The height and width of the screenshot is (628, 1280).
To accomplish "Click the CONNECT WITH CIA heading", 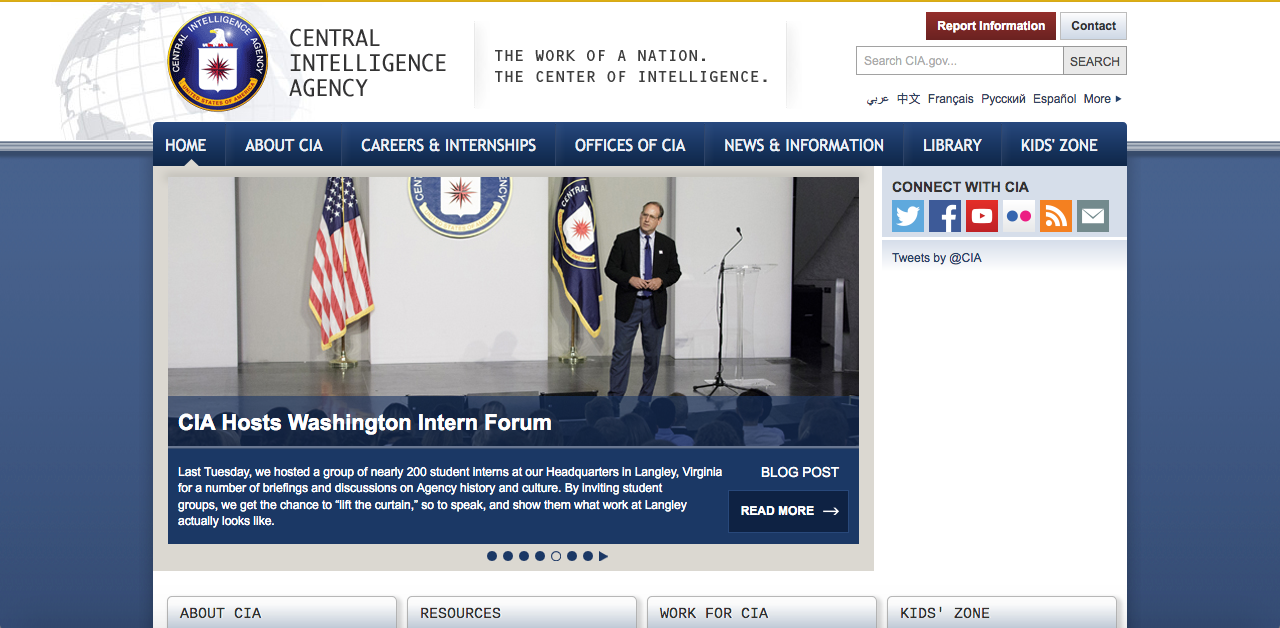I will coord(960,187).
